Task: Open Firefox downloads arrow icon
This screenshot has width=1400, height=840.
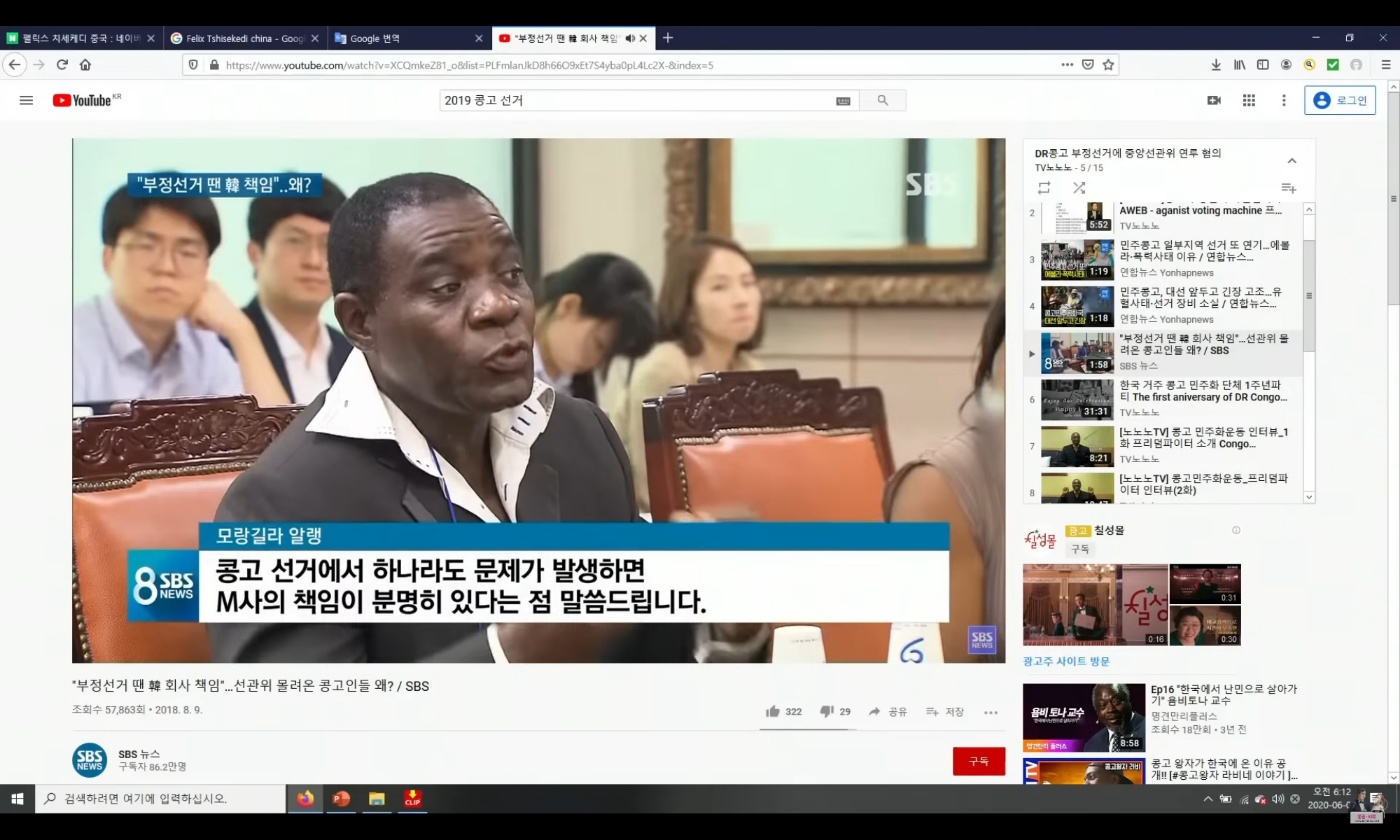Action: click(1216, 65)
